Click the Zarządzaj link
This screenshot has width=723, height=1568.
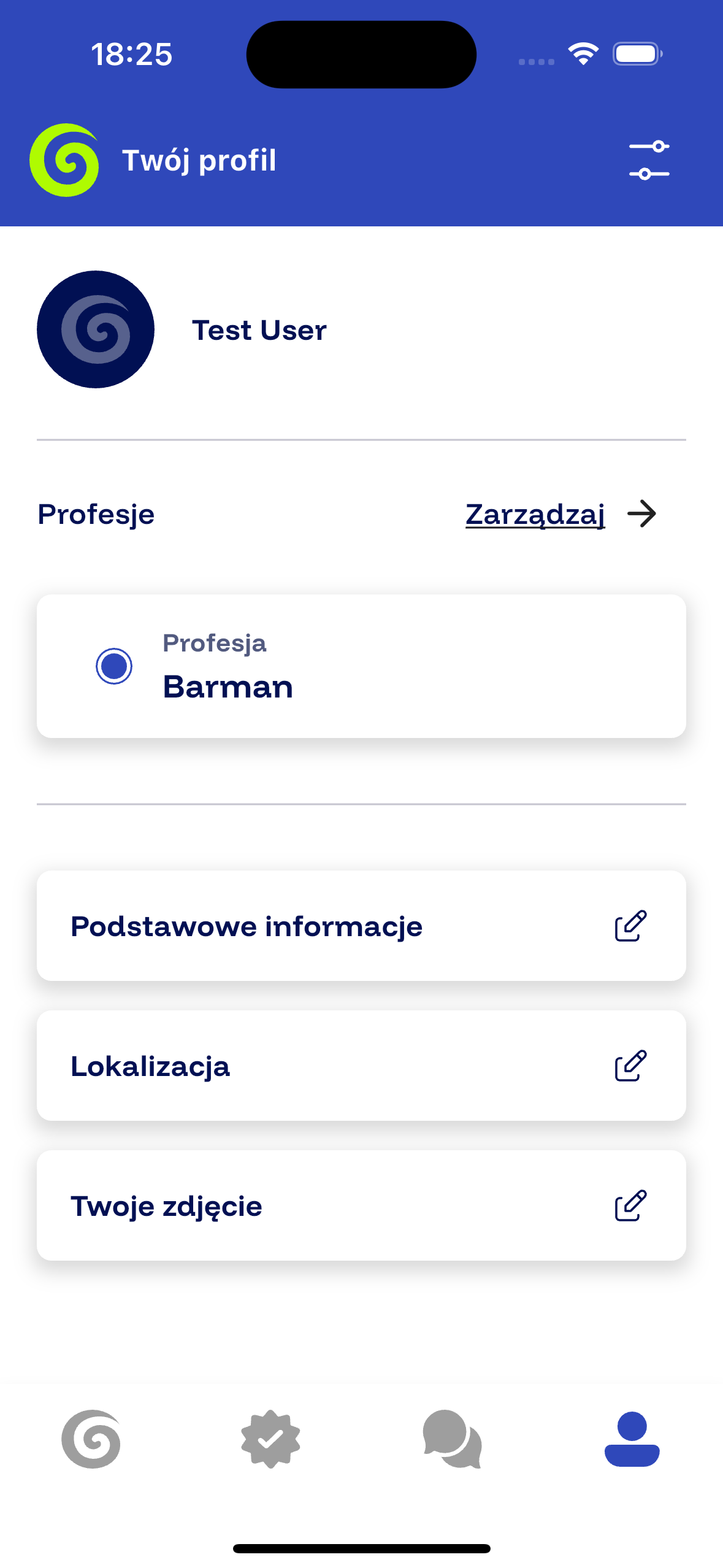535,514
